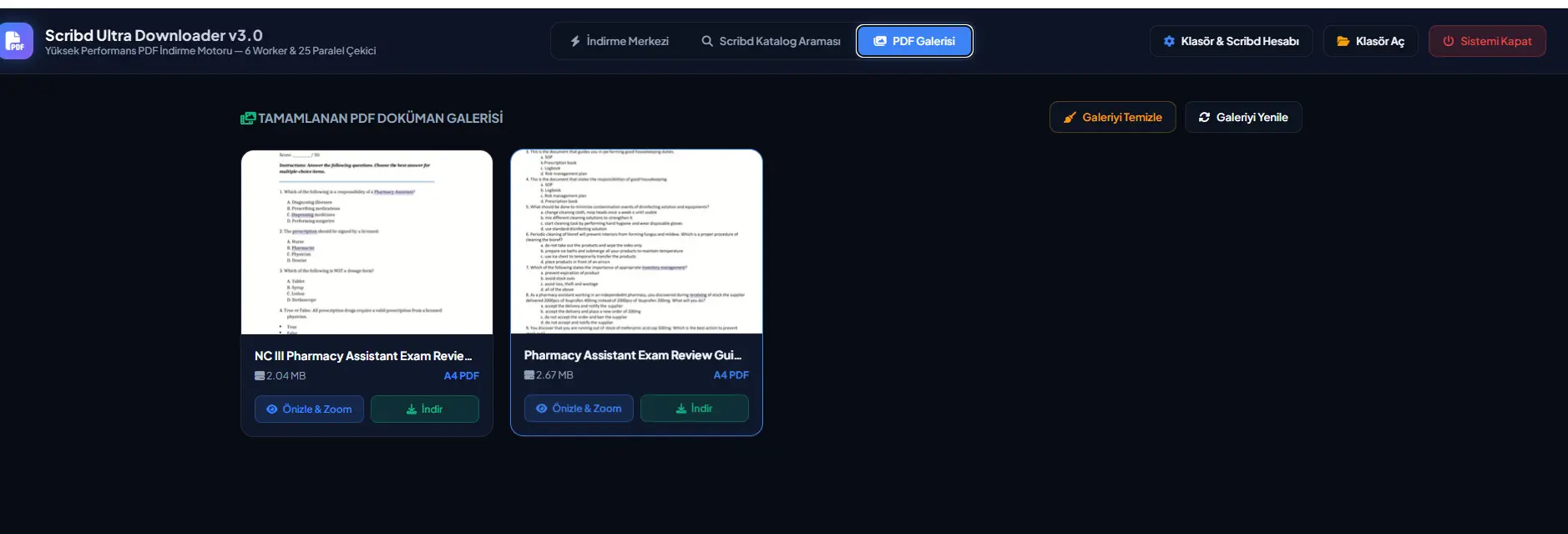
Task: Shut down with Sistemi Kapat button
Action: coord(1487,41)
